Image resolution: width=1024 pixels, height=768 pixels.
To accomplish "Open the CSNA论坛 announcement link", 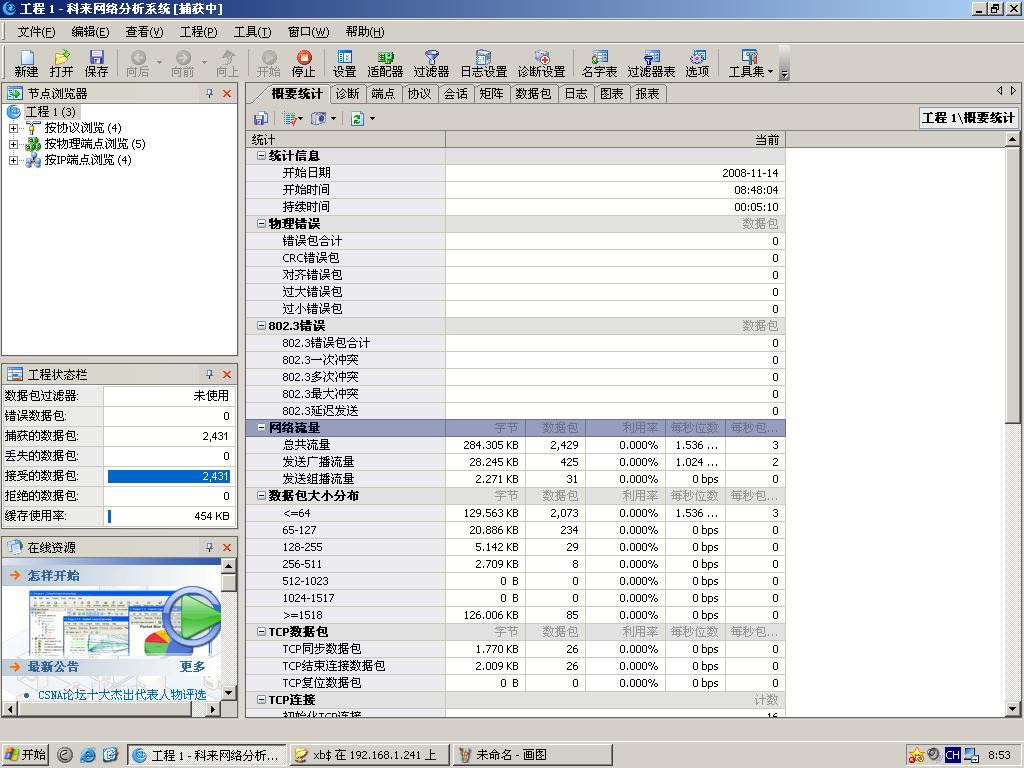I will coord(122,694).
